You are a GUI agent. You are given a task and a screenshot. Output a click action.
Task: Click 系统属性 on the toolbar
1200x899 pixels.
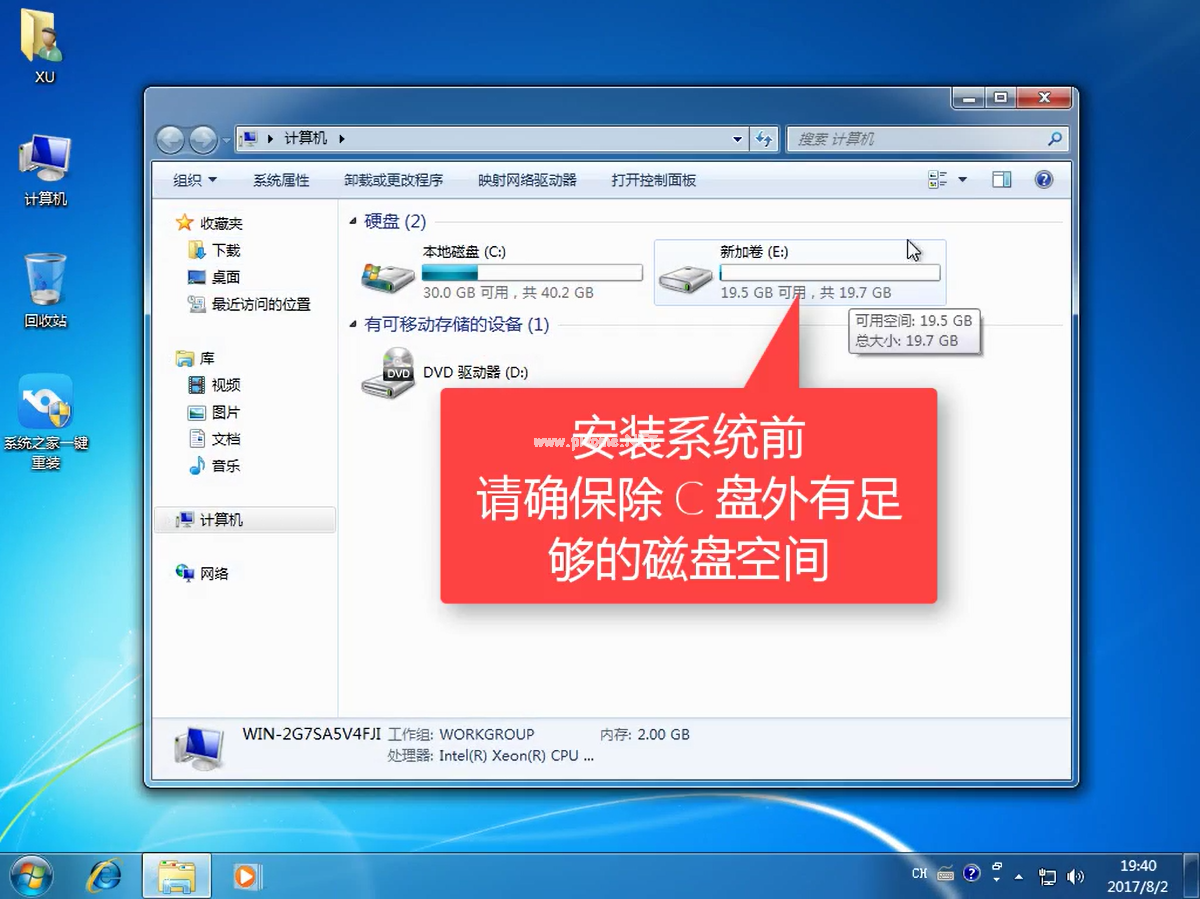[281, 179]
